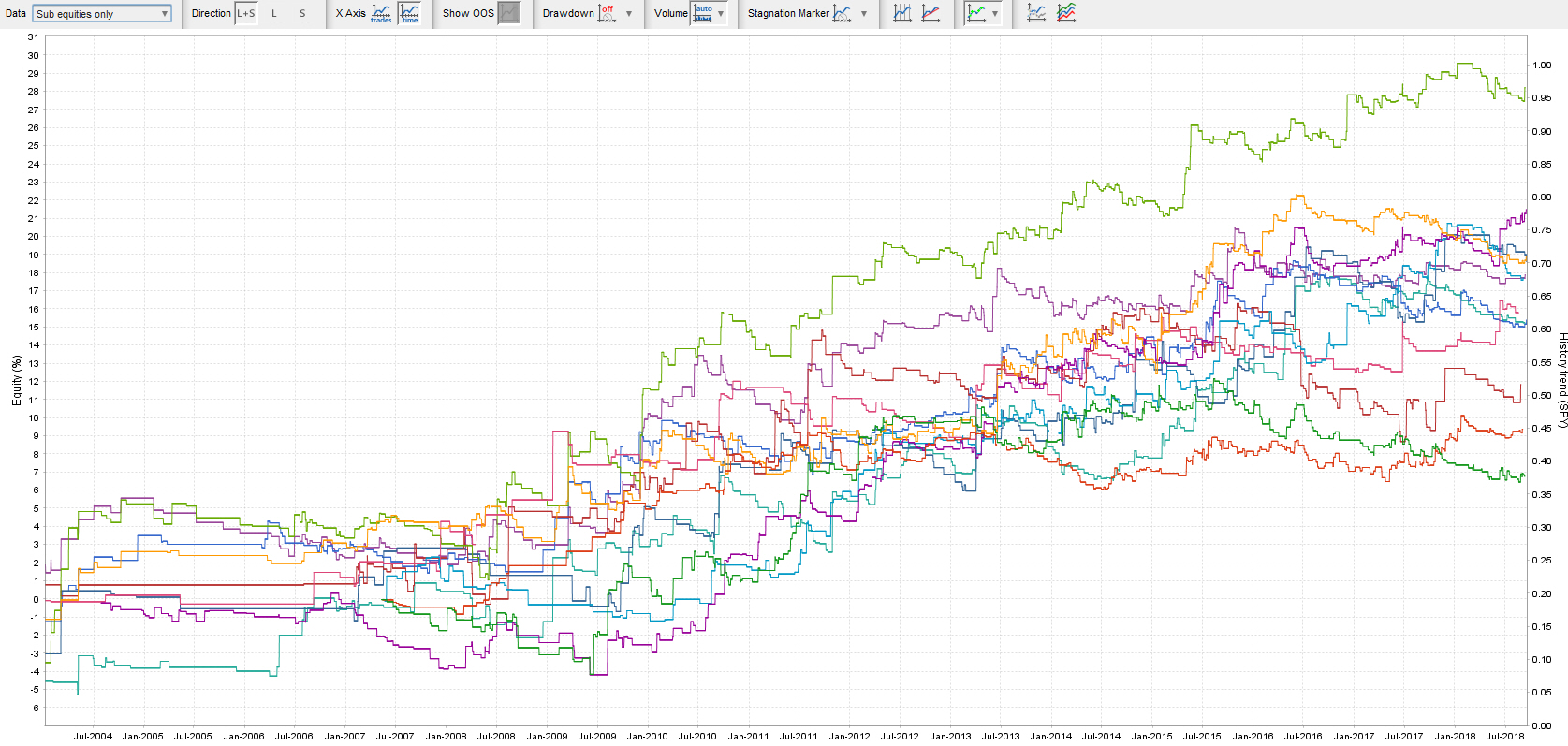Click the 'Jan-2016' date label

click(1253, 736)
